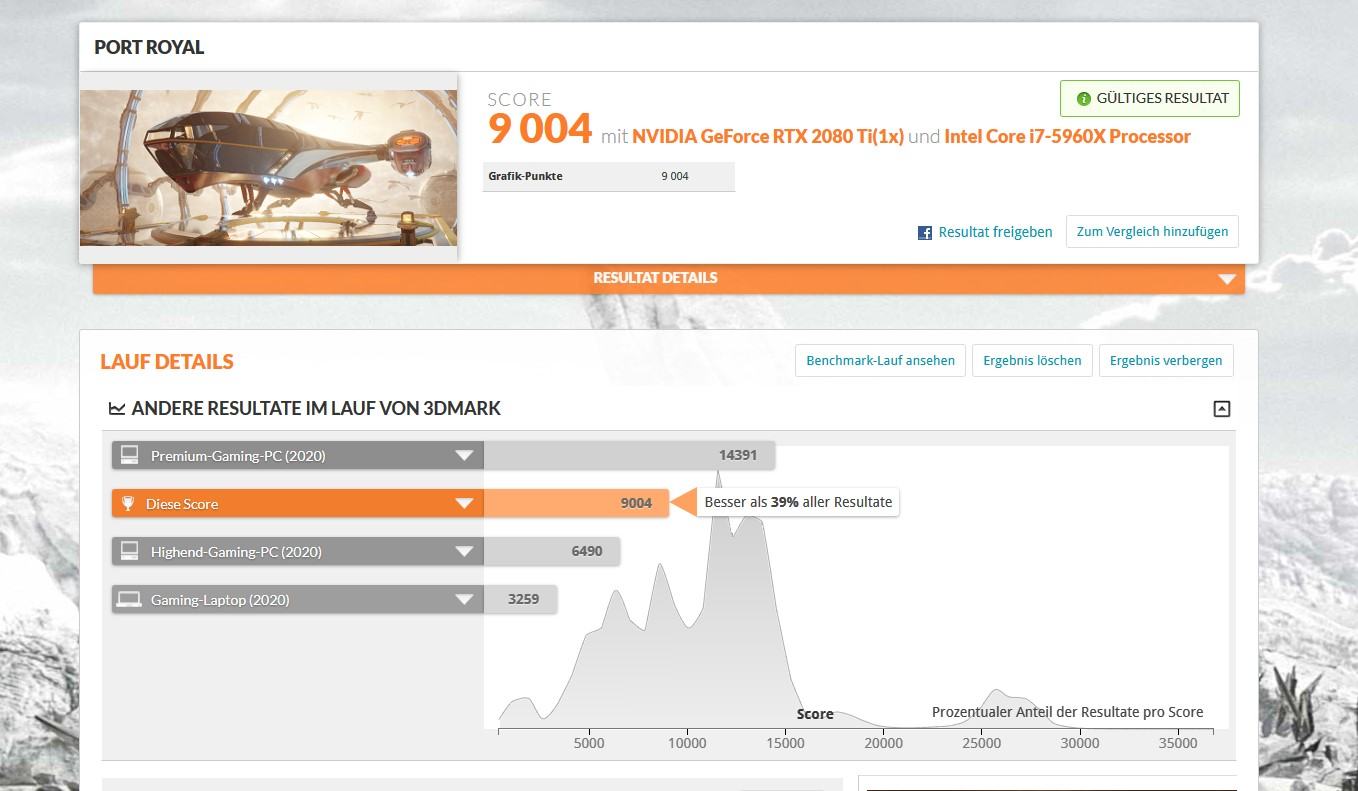The width and height of the screenshot is (1358, 791).
Task: Click the monitor icon on Premium-Gaming-PC row
Action: point(129,455)
